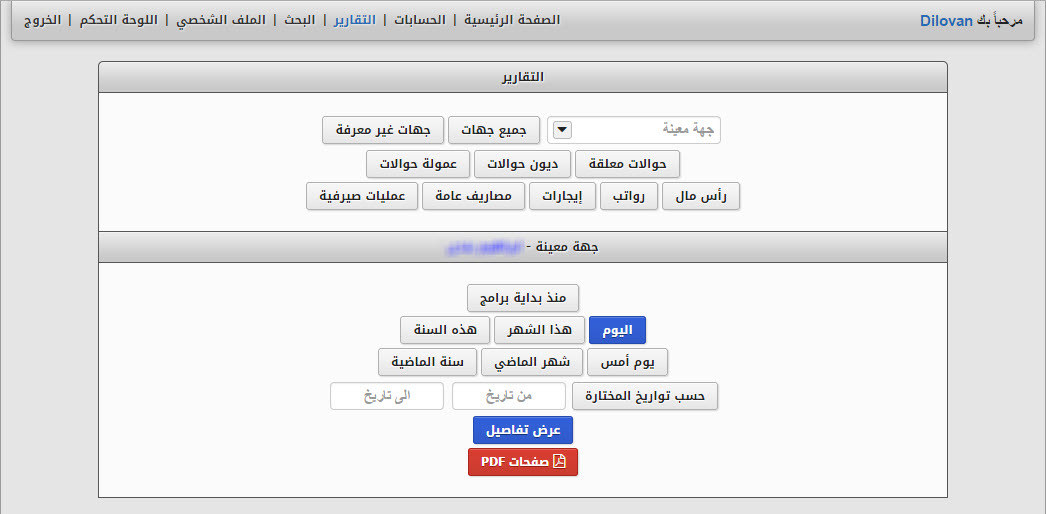Image resolution: width=1046 pixels, height=514 pixels.
Task: Click the الخروج logout link
Action: pyautogui.click(x=43, y=20)
